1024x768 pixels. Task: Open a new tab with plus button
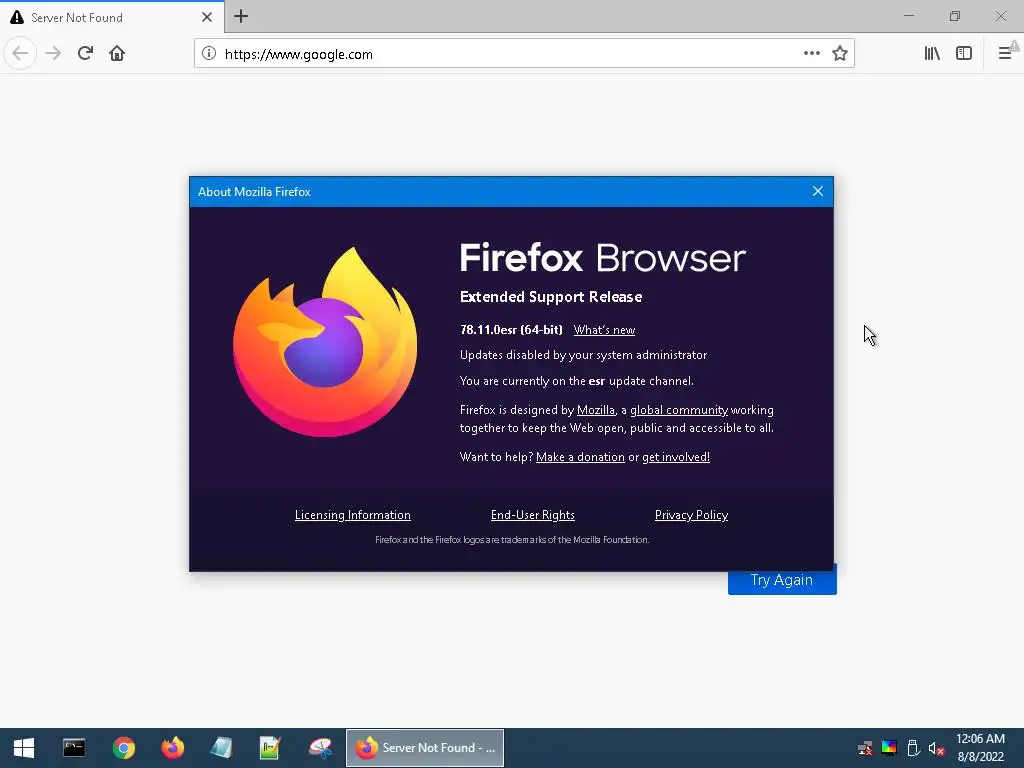(x=241, y=16)
